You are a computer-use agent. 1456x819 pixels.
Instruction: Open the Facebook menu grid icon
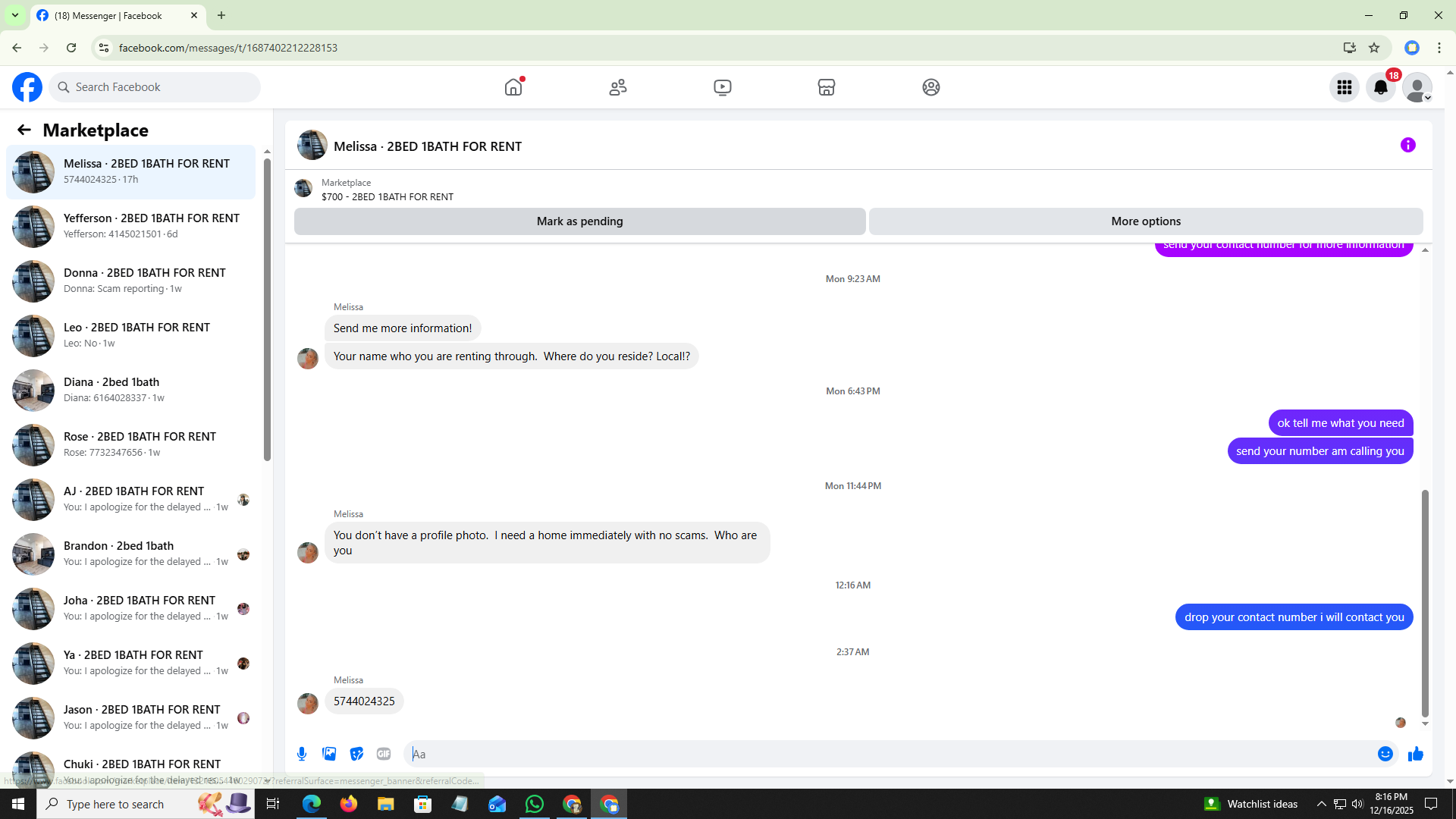click(x=1345, y=87)
